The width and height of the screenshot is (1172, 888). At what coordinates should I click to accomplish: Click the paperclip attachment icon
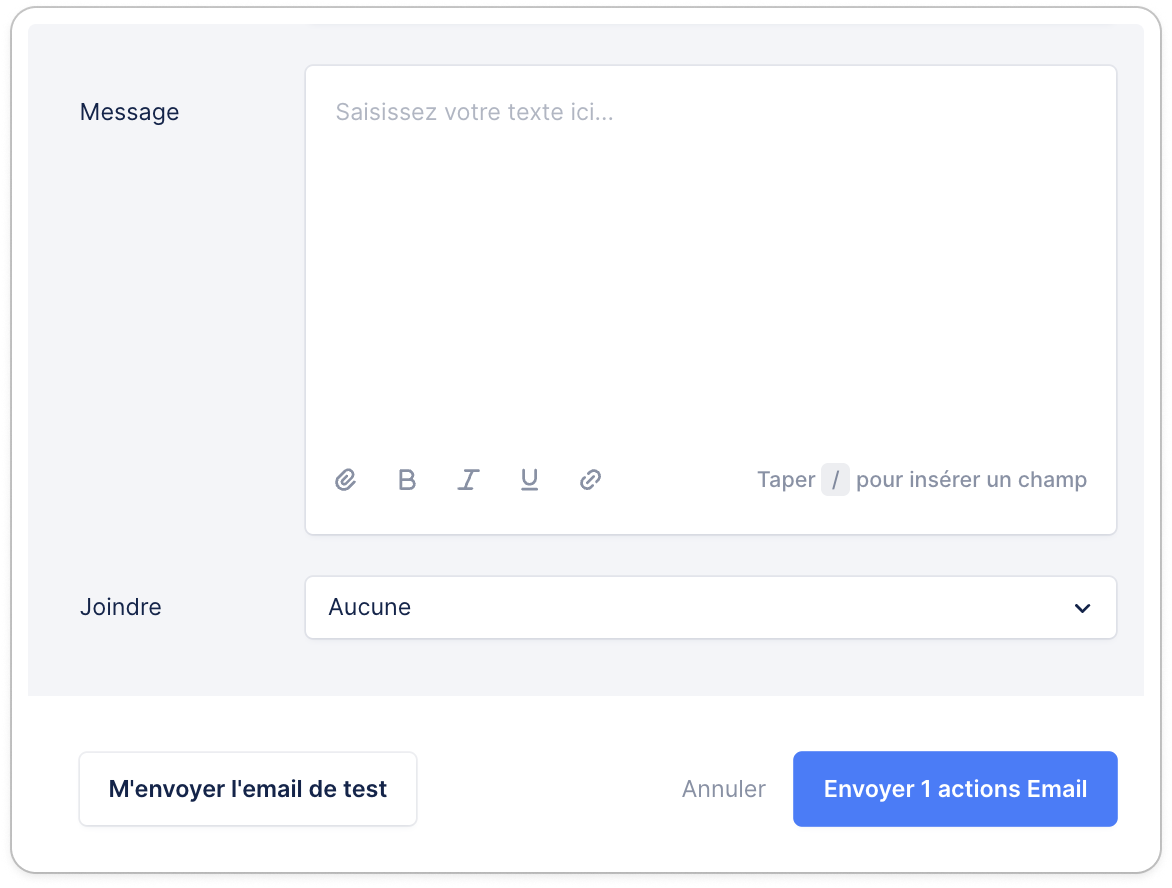click(345, 479)
